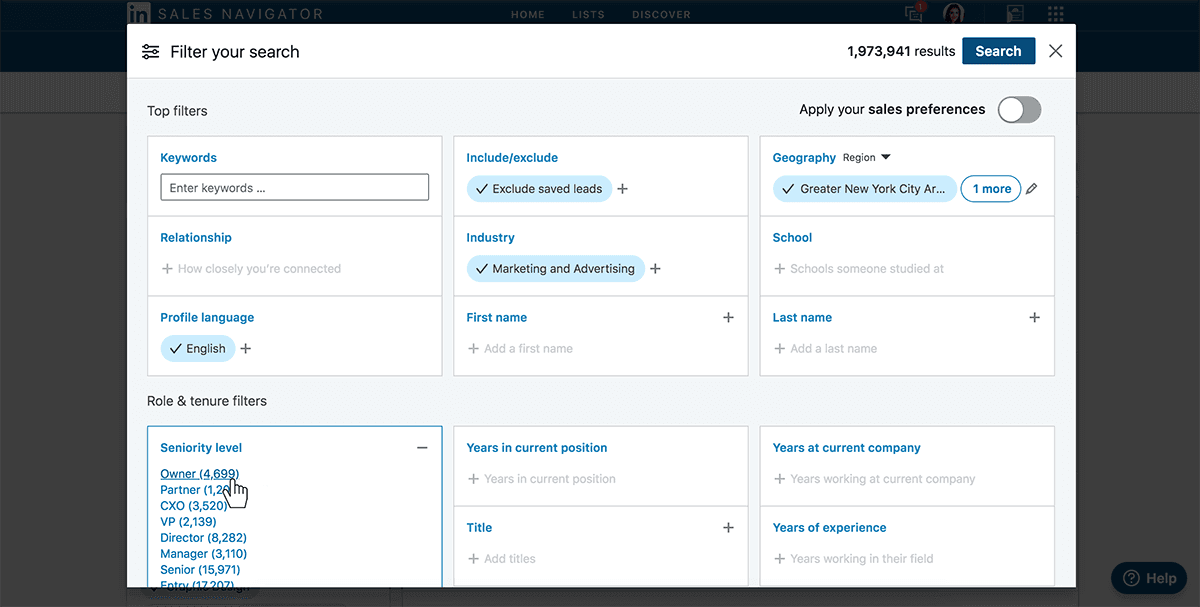Click the 1 more geography button
The height and width of the screenshot is (607, 1200).
point(991,188)
